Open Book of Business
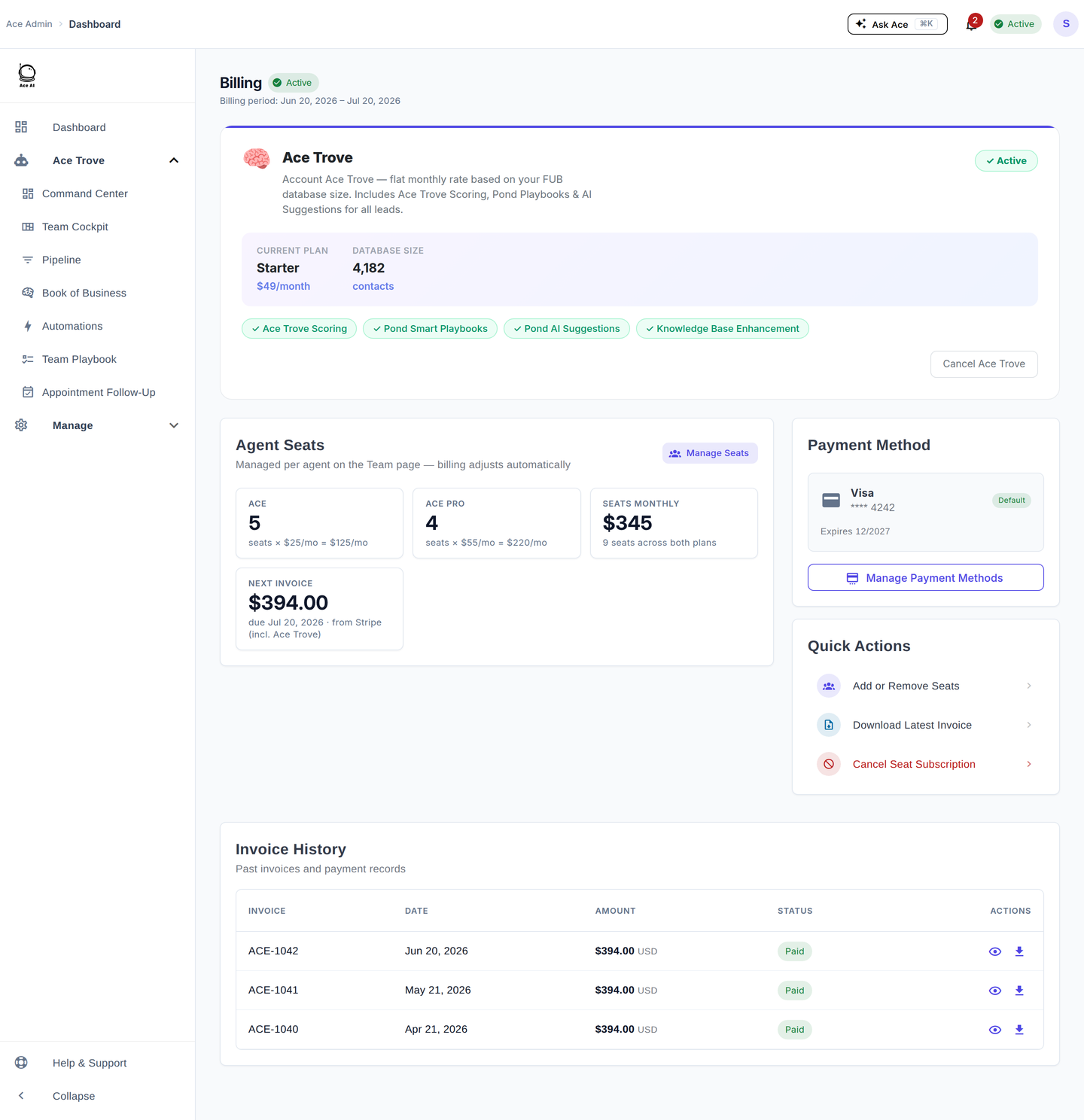The width and height of the screenshot is (1084, 1120). point(84,293)
